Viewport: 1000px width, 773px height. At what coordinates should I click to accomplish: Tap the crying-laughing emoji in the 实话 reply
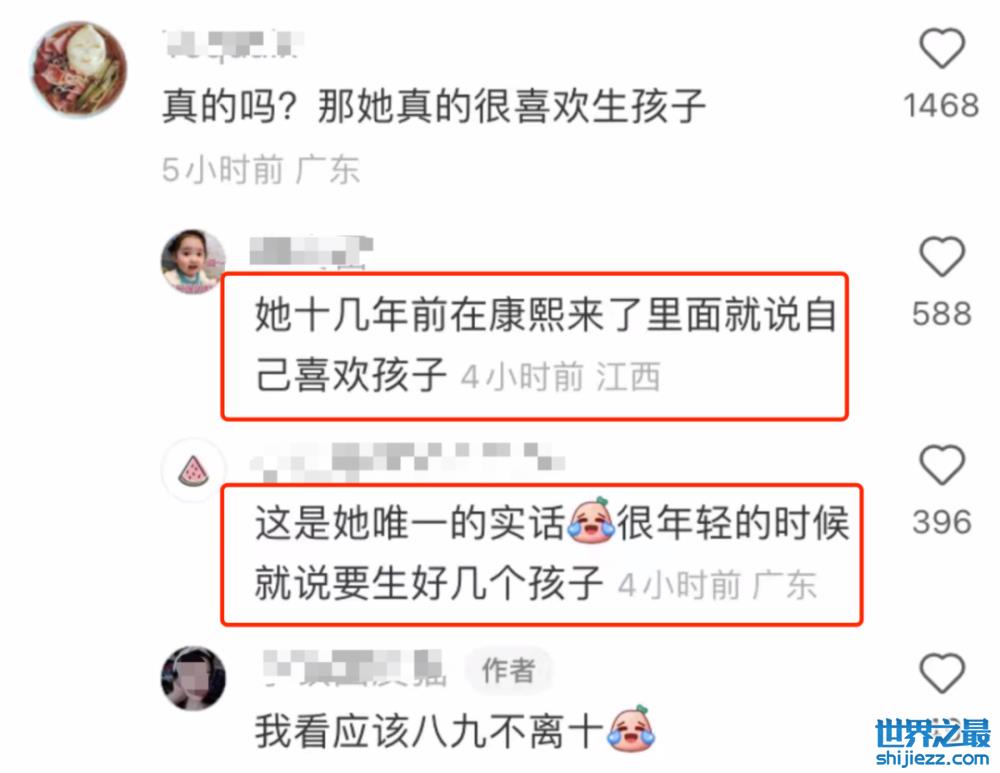[x=591, y=521]
